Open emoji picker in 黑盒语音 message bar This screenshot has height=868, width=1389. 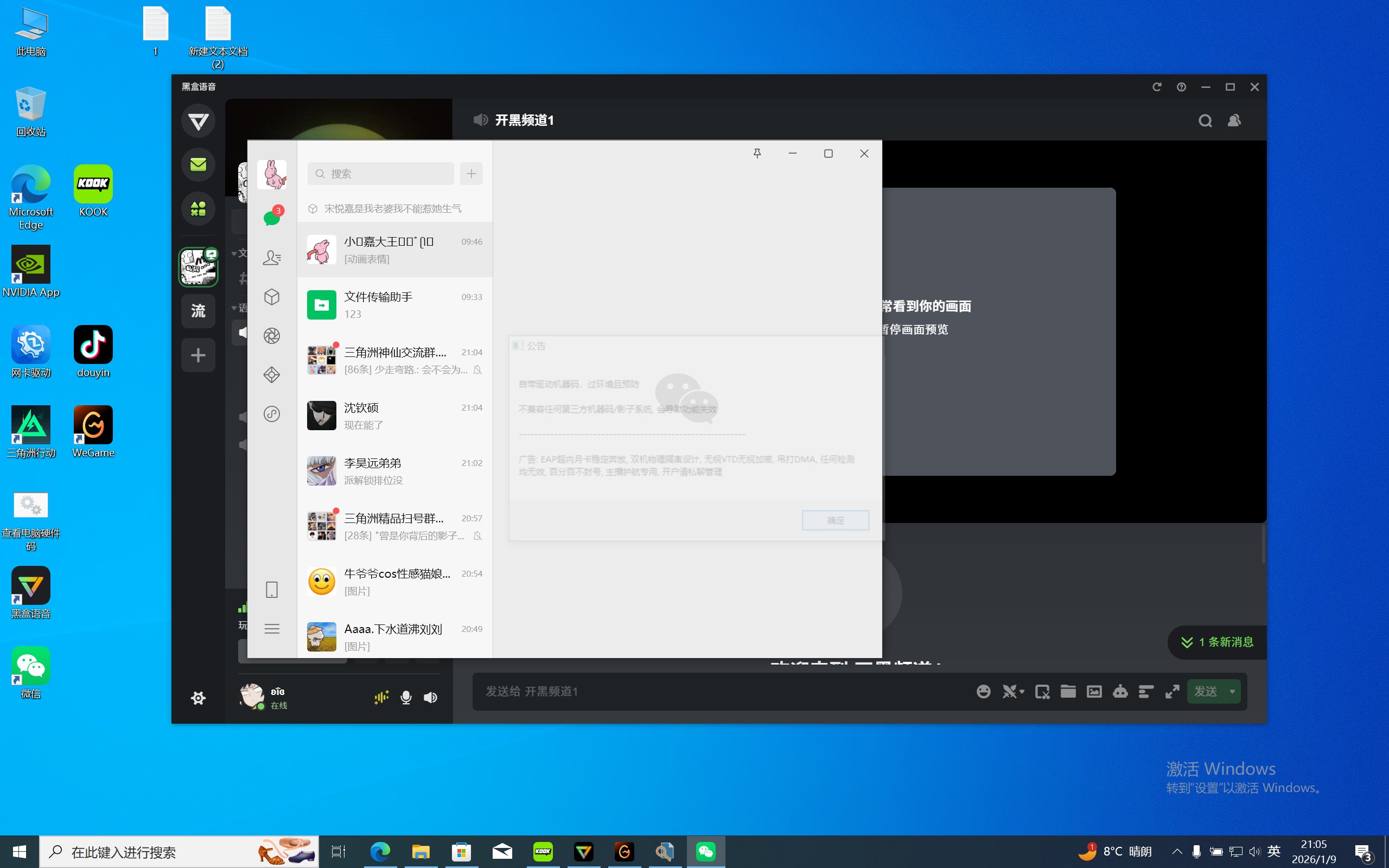(x=983, y=692)
